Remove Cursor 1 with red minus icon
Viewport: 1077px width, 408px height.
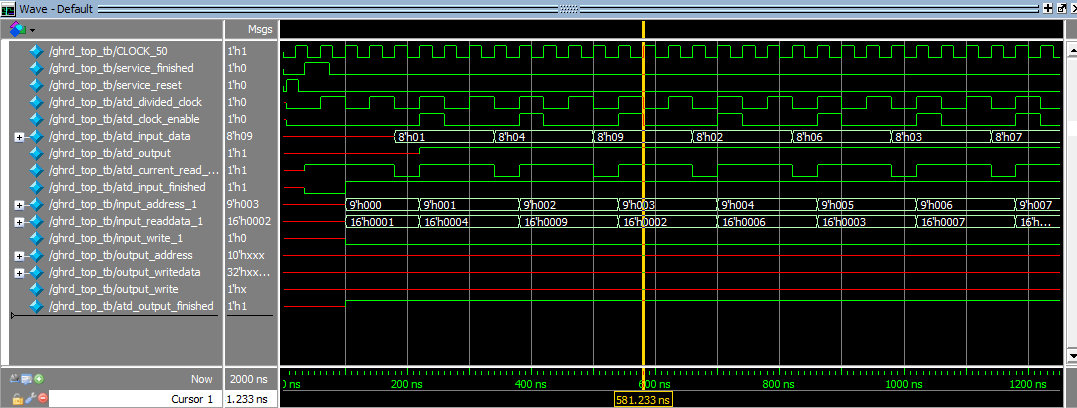point(42,398)
